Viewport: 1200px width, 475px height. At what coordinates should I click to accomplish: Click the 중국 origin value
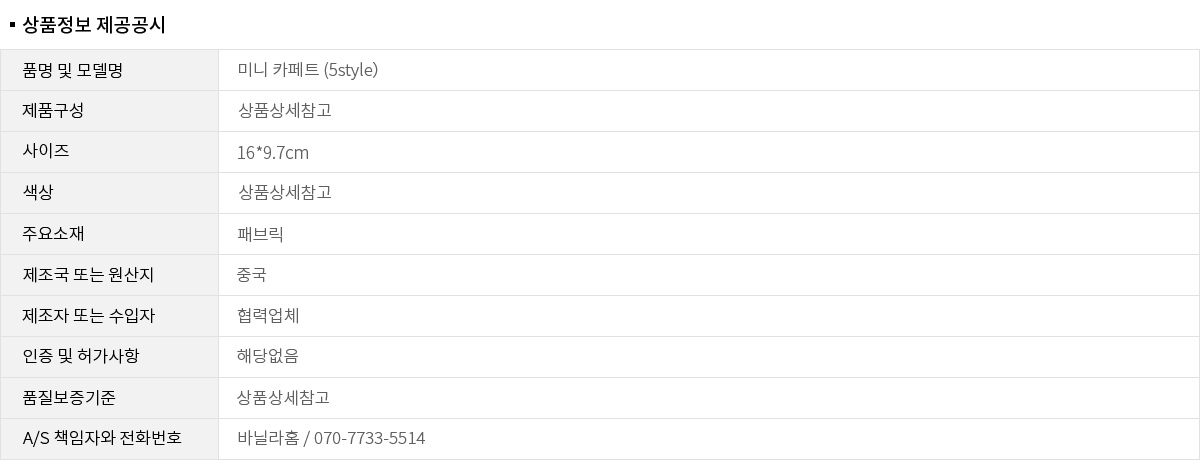(252, 275)
